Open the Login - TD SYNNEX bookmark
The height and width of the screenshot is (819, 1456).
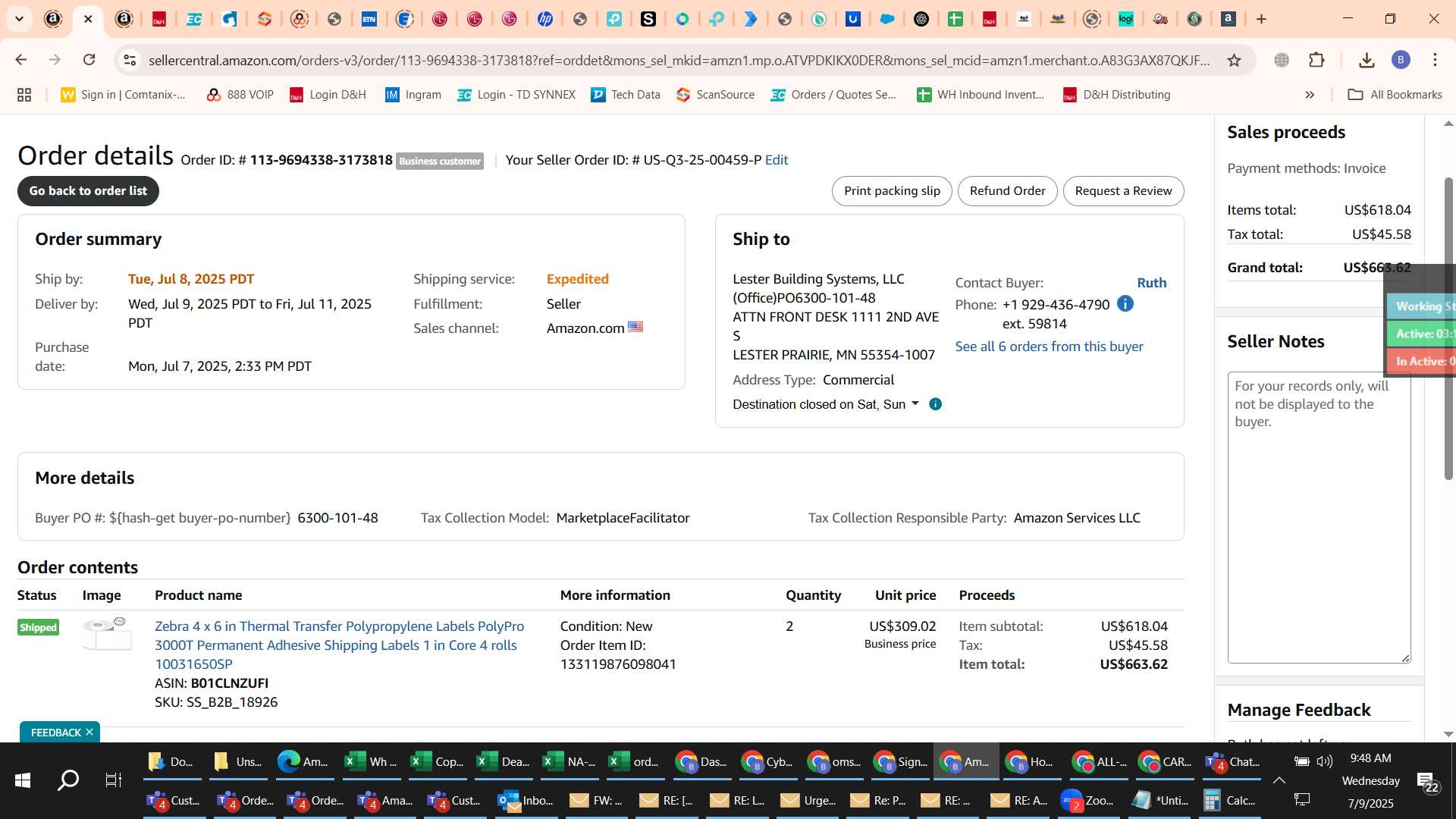[516, 95]
